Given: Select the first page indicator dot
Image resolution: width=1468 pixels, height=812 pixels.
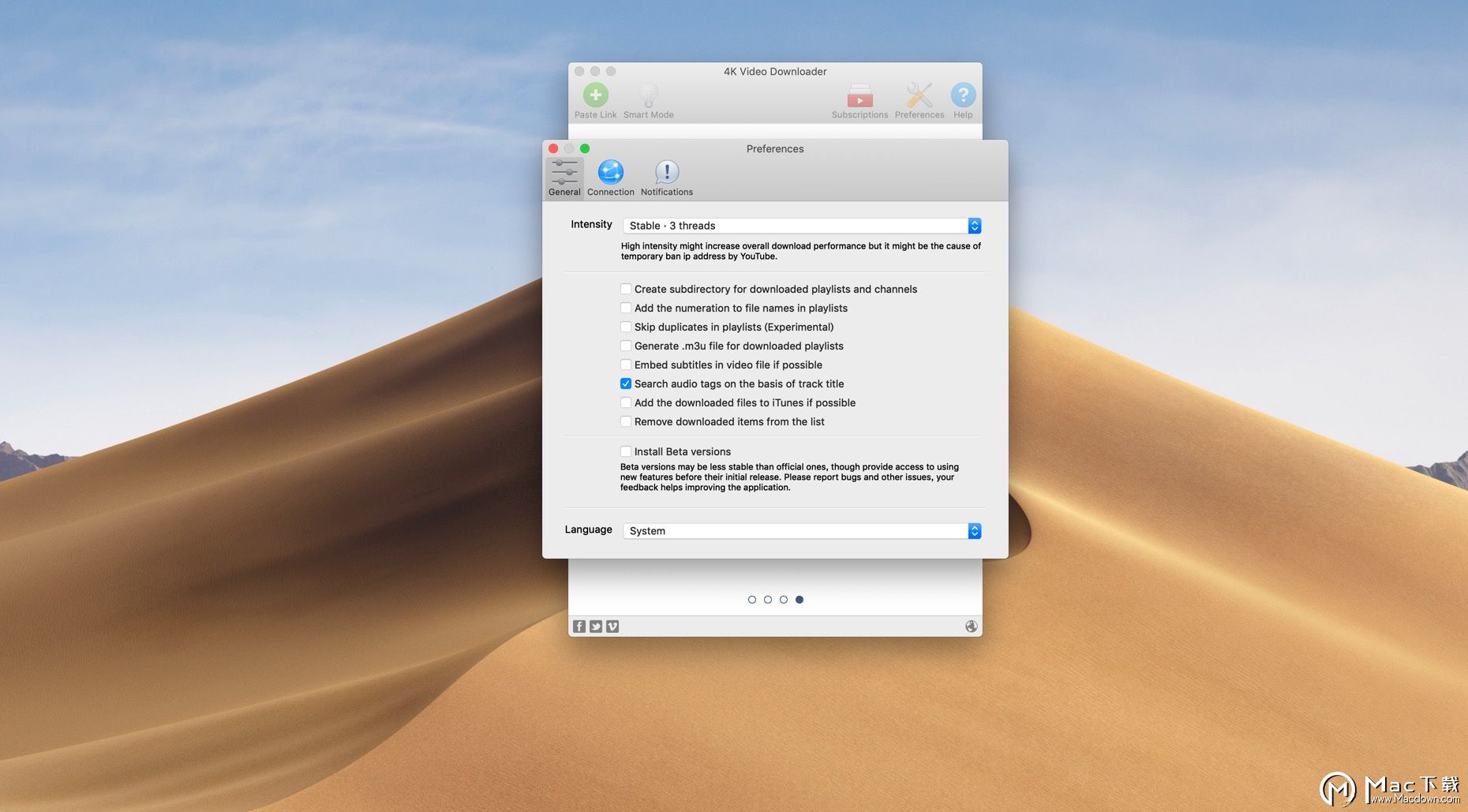Looking at the screenshot, I should [752, 600].
